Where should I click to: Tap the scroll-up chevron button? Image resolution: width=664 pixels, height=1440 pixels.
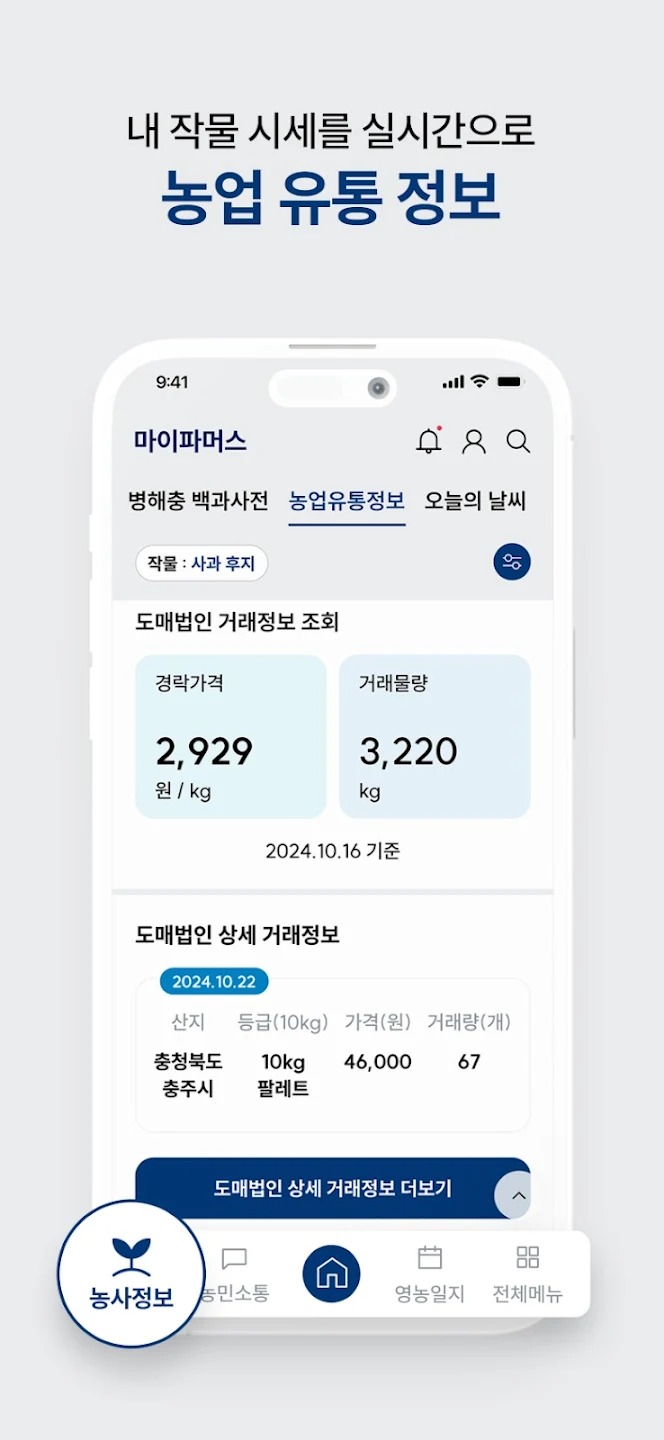point(514,1195)
